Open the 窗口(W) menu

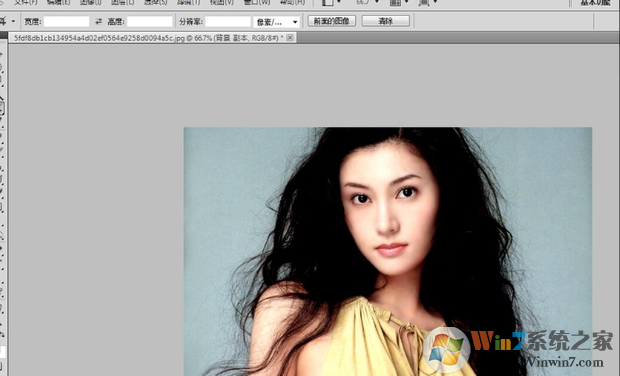(x=257, y=2)
